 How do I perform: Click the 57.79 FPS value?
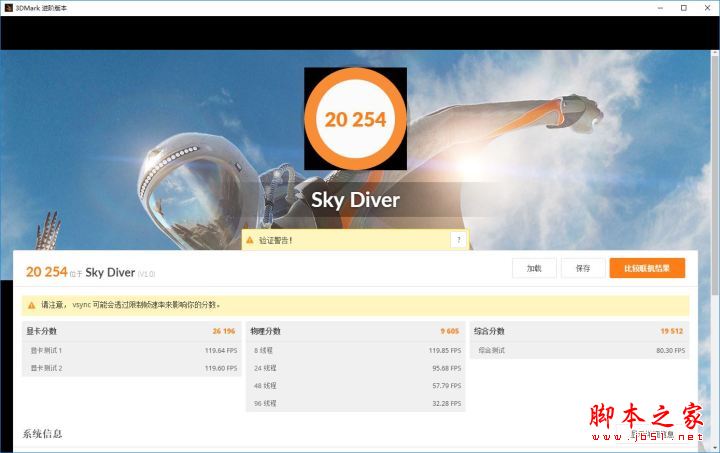click(447, 386)
